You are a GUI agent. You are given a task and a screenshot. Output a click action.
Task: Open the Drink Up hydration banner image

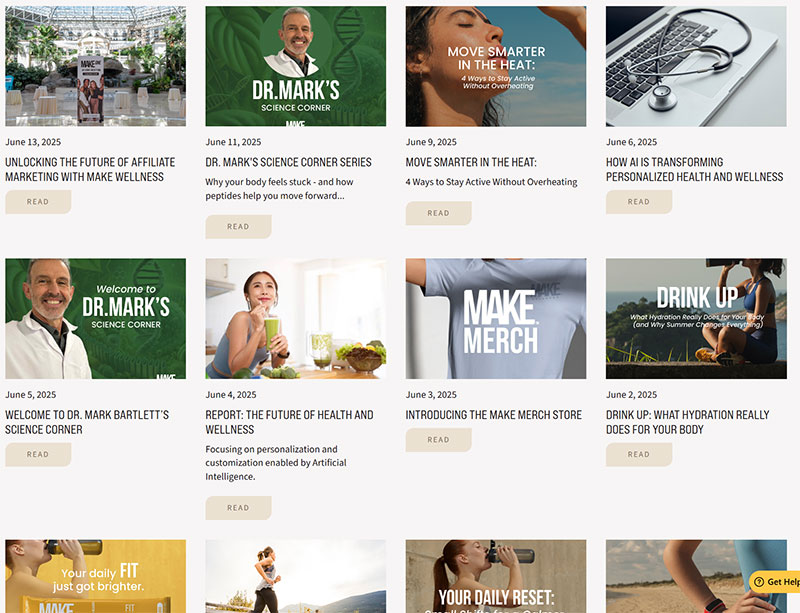tap(696, 318)
